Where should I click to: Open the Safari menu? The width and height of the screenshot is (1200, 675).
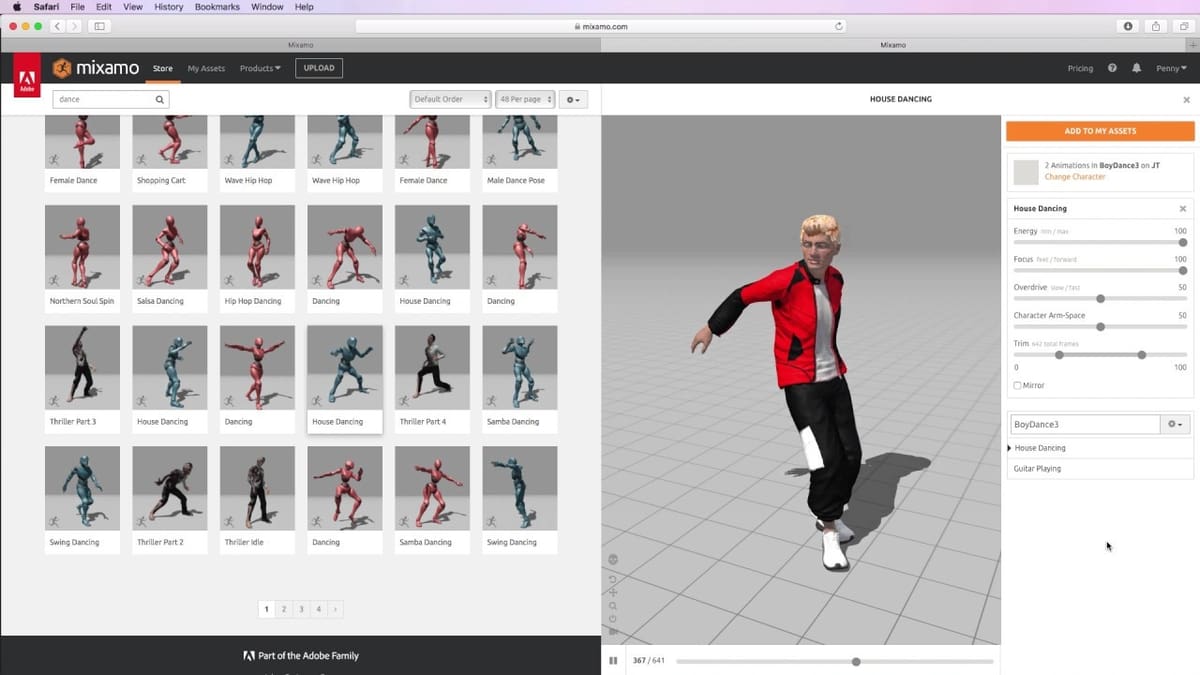click(46, 7)
